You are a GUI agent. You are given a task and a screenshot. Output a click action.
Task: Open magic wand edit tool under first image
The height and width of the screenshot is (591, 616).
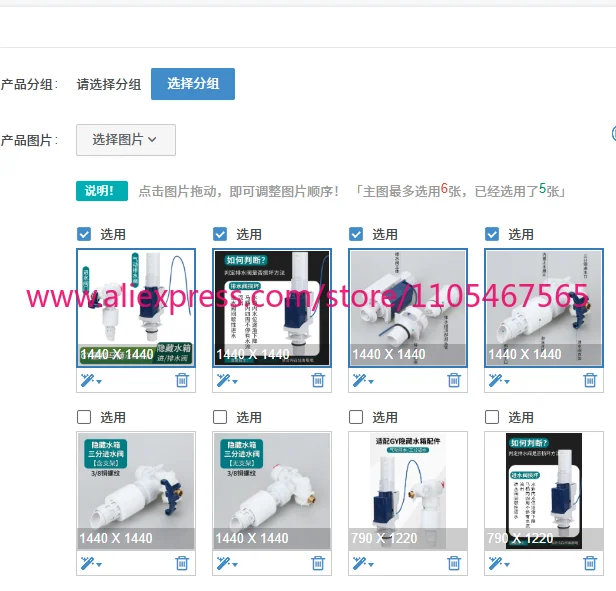point(91,380)
